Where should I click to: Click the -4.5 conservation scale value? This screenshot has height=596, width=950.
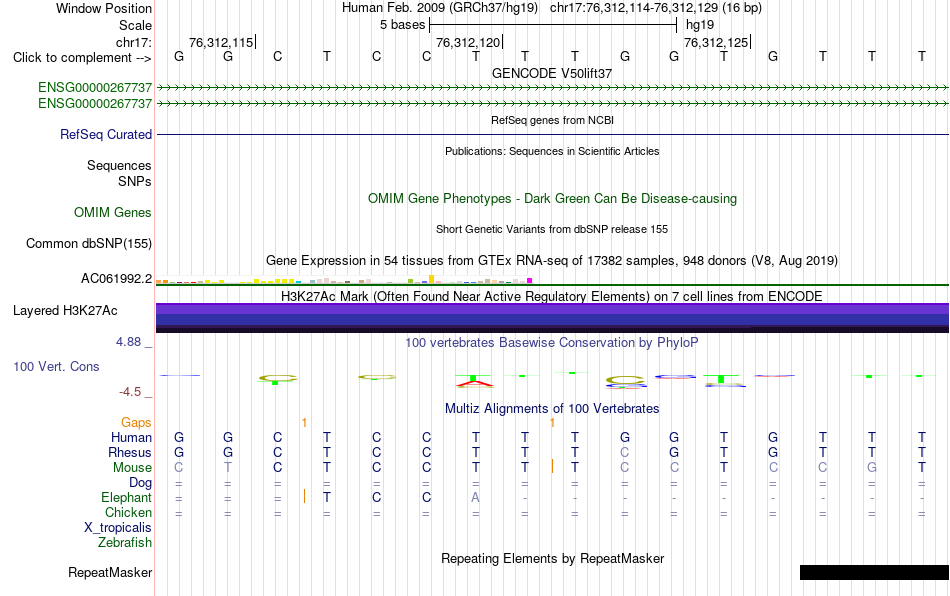click(130, 392)
